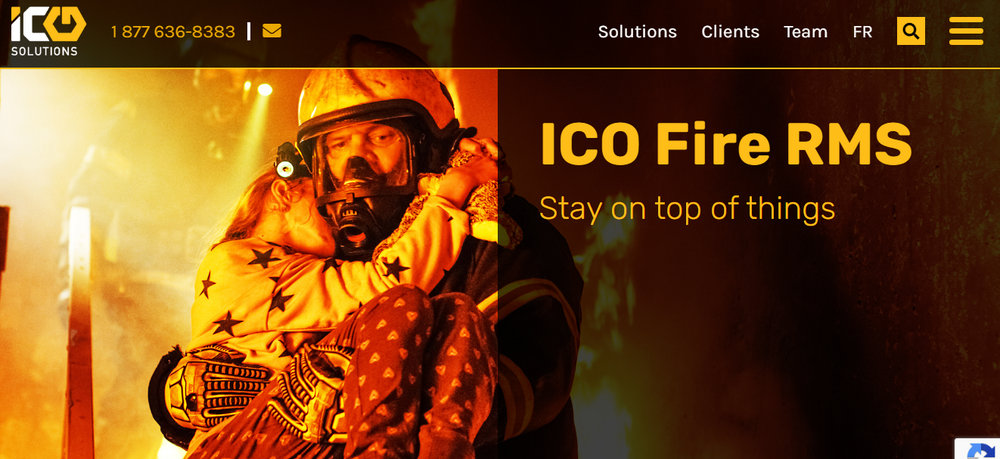
Task: Go to the Clients page
Action: point(730,32)
